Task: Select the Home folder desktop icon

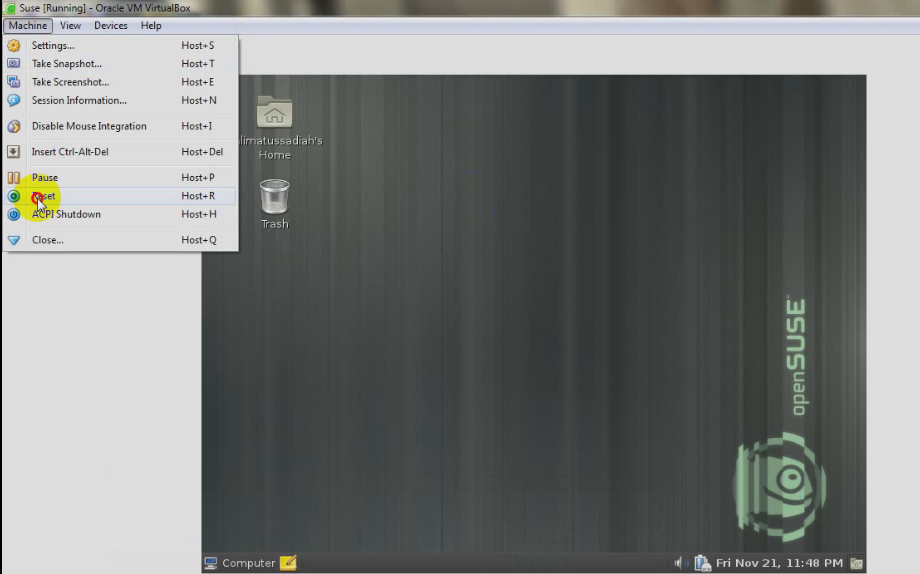Action: (x=275, y=112)
